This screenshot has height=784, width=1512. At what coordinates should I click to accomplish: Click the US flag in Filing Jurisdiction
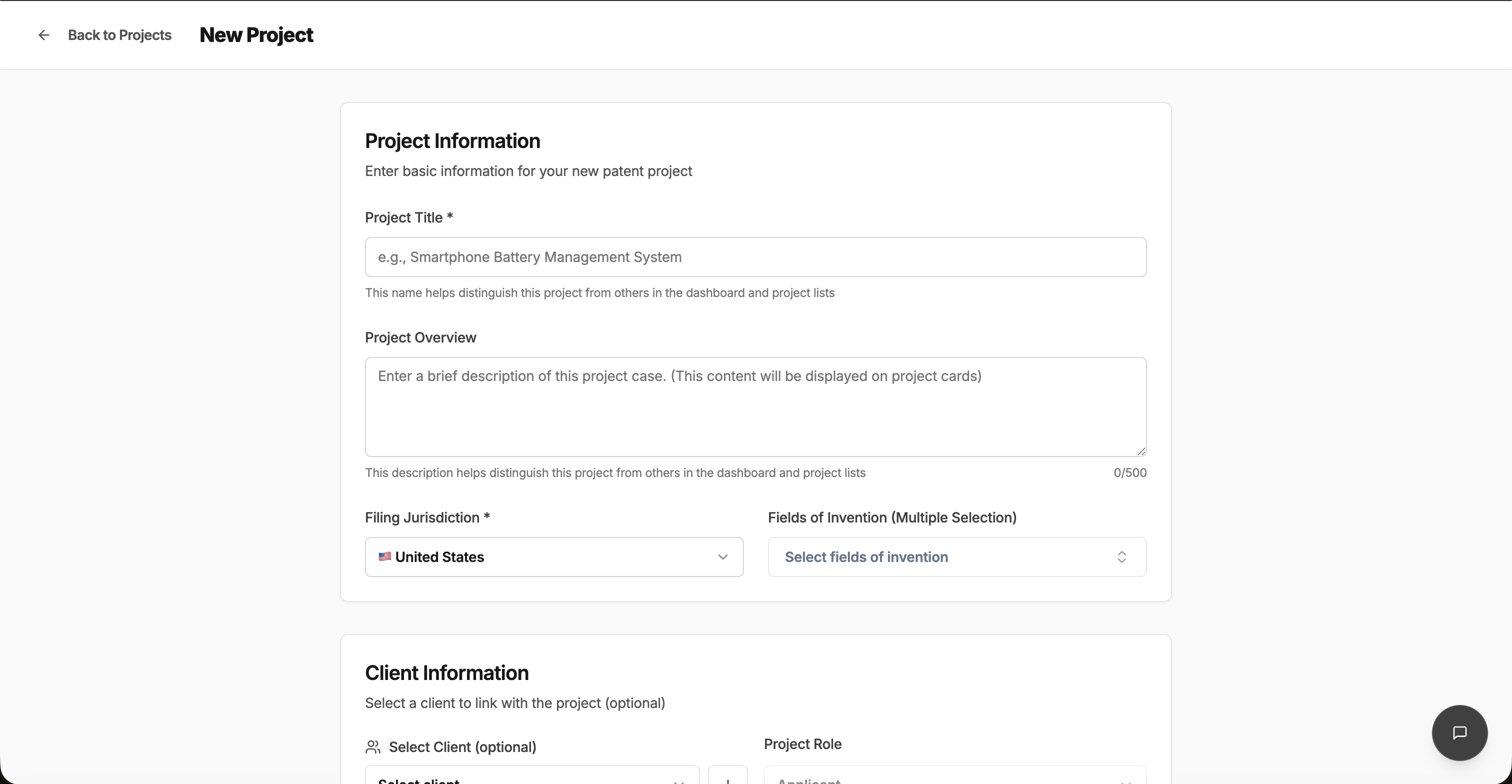pos(385,557)
